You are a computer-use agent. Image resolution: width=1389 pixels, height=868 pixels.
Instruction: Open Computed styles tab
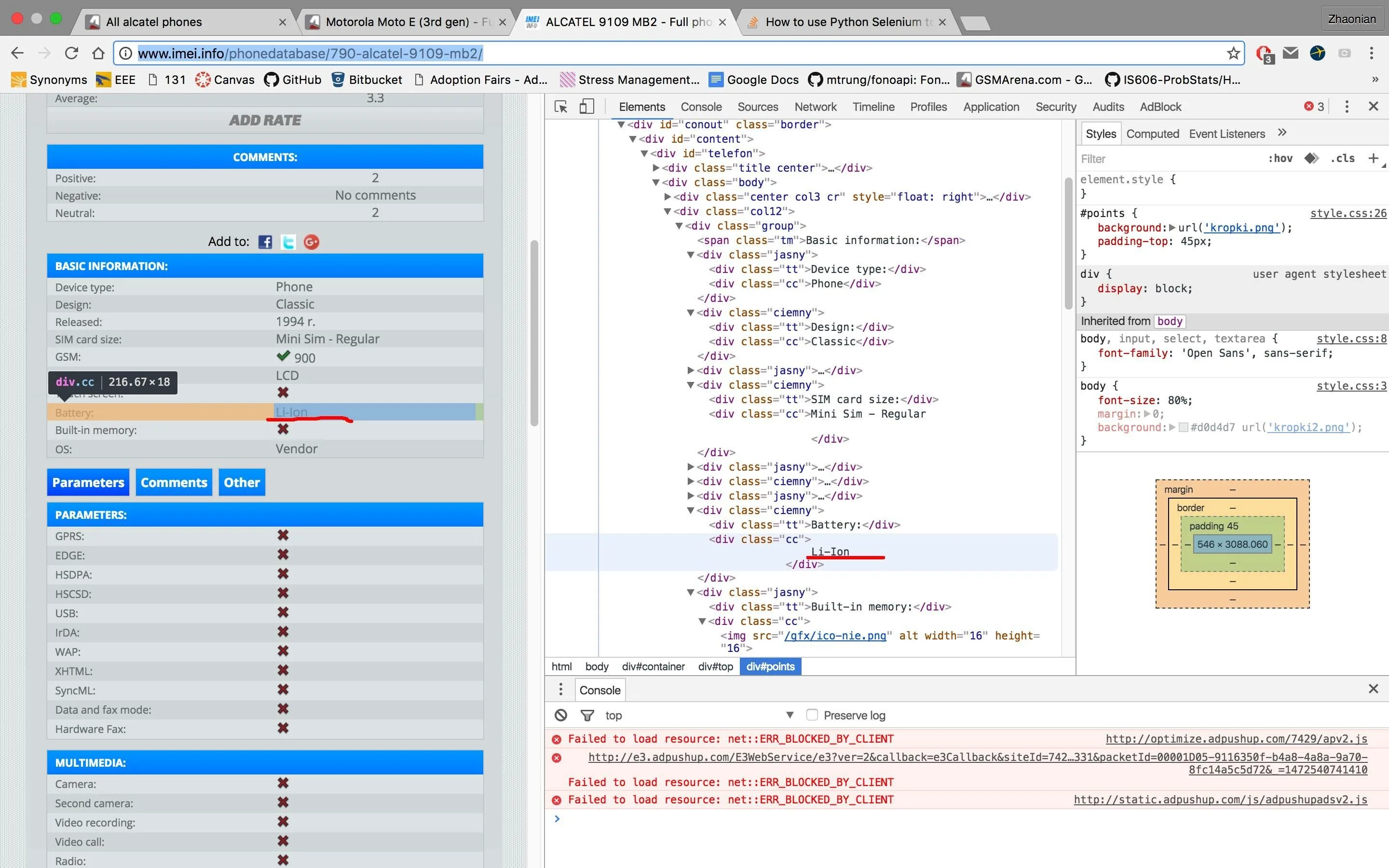tap(1152, 134)
